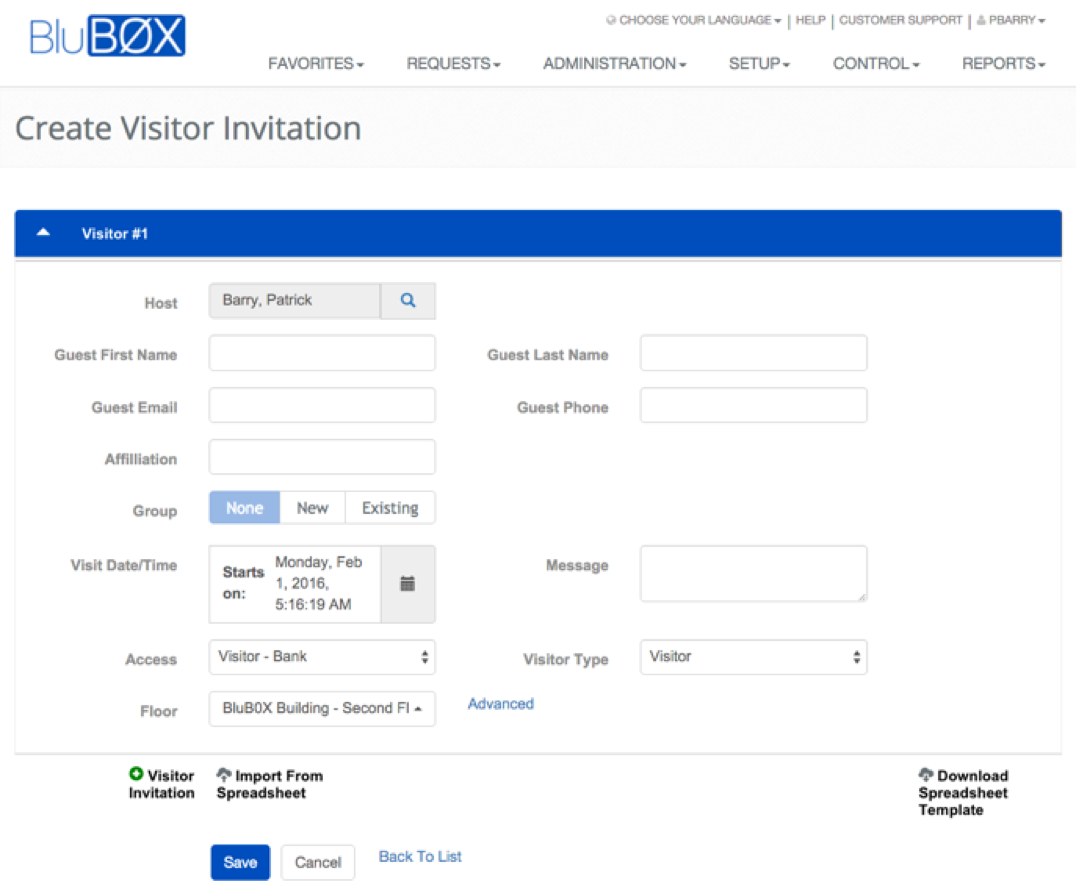Open the Administration menu
This screenshot has height=890, width=1076.
click(x=614, y=64)
